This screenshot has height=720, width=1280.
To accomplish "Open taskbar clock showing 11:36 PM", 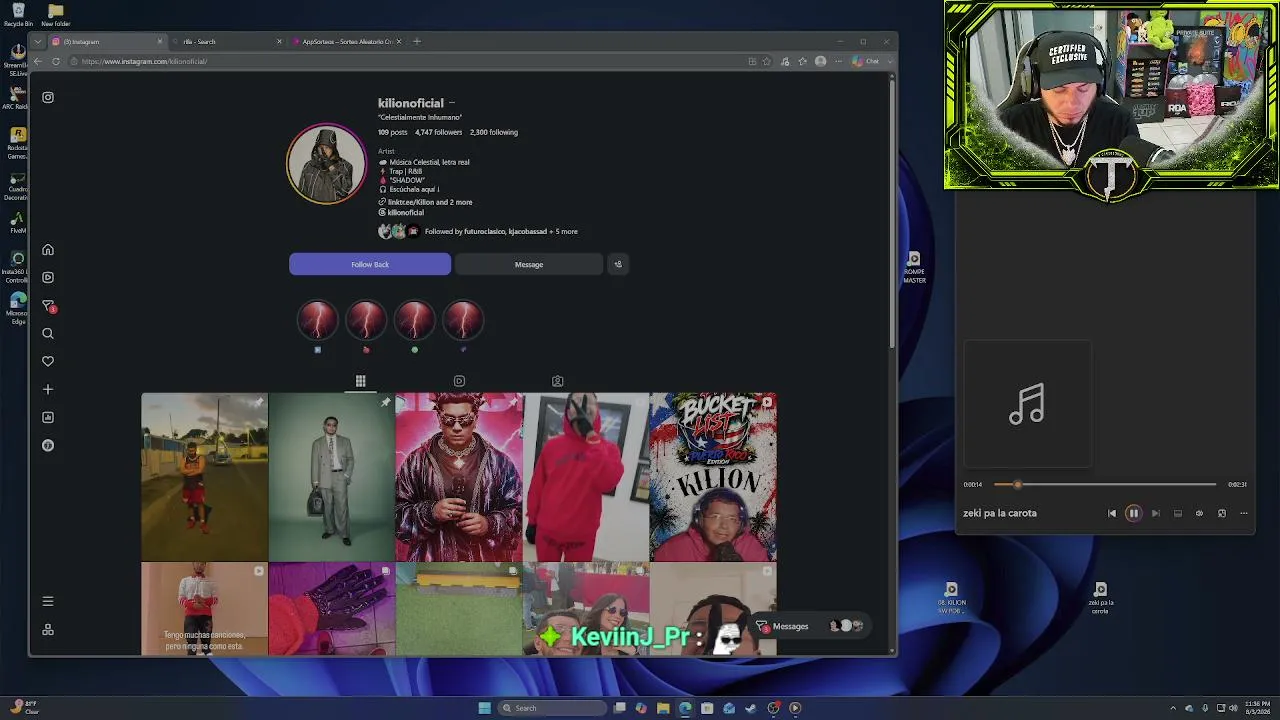I will click(1257, 708).
